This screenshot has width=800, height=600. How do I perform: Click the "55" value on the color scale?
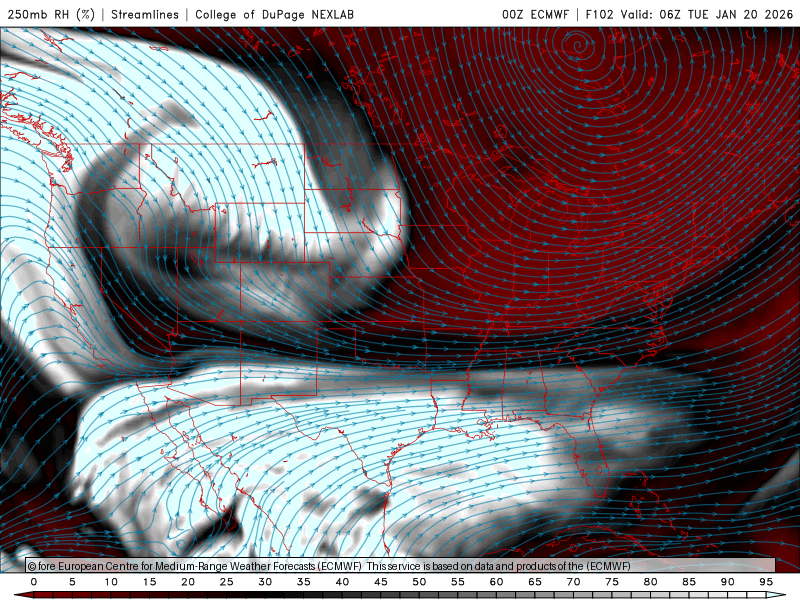coord(458,582)
